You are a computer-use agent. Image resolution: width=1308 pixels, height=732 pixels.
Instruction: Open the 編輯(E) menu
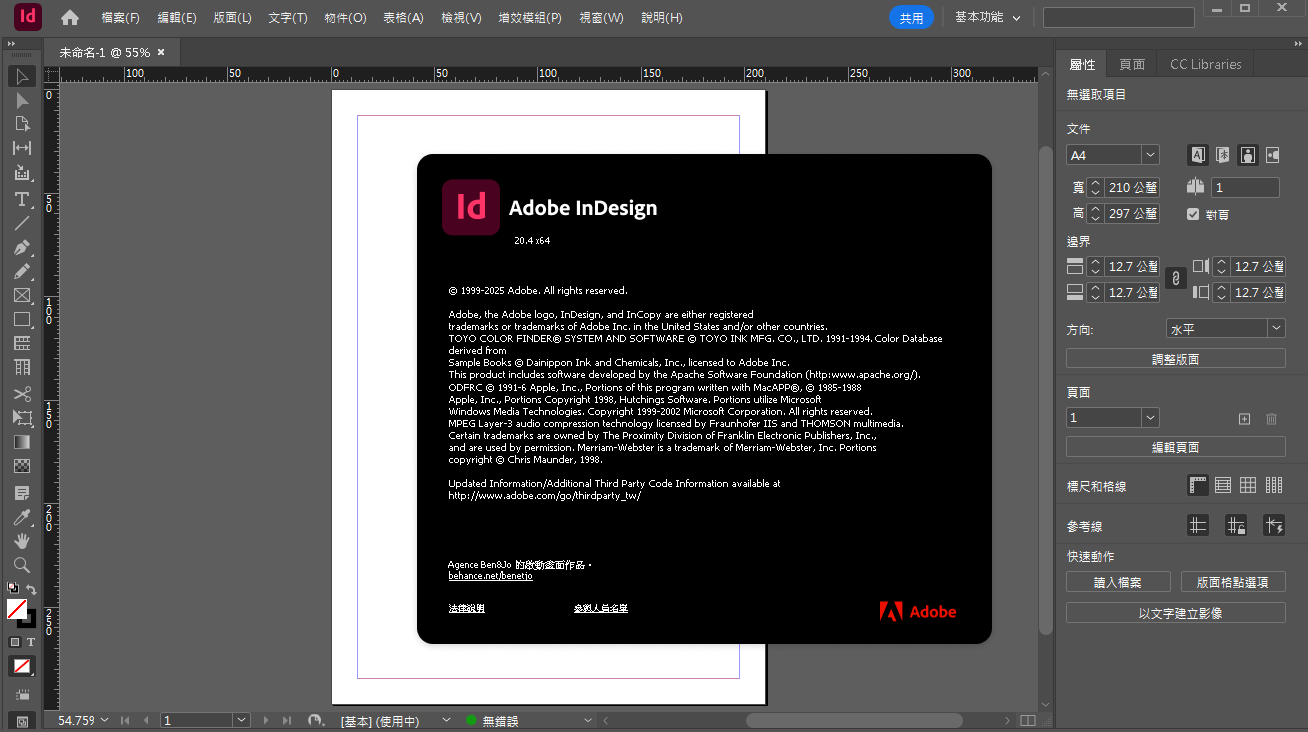coord(177,18)
